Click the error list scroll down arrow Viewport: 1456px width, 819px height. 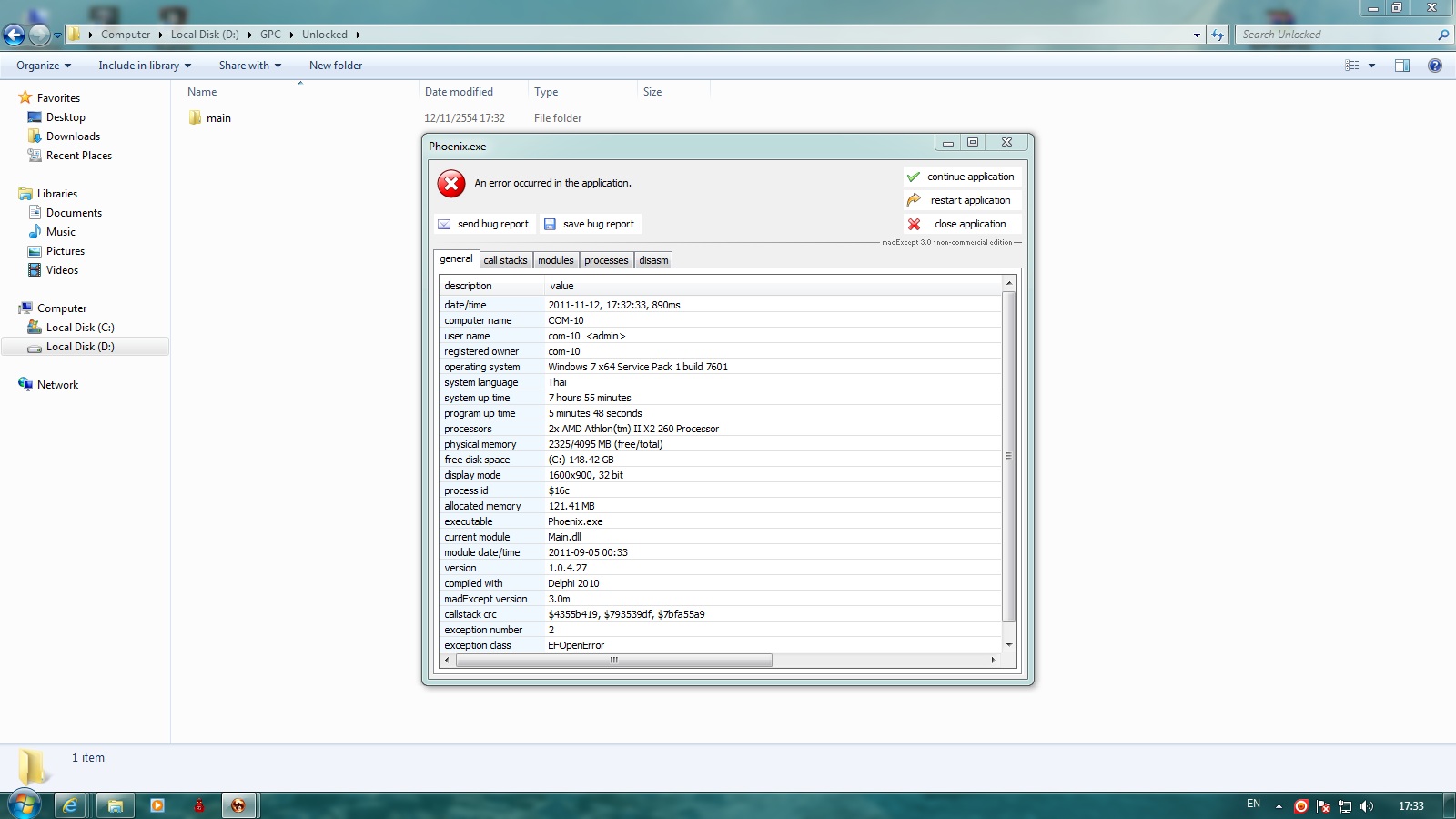point(1008,645)
